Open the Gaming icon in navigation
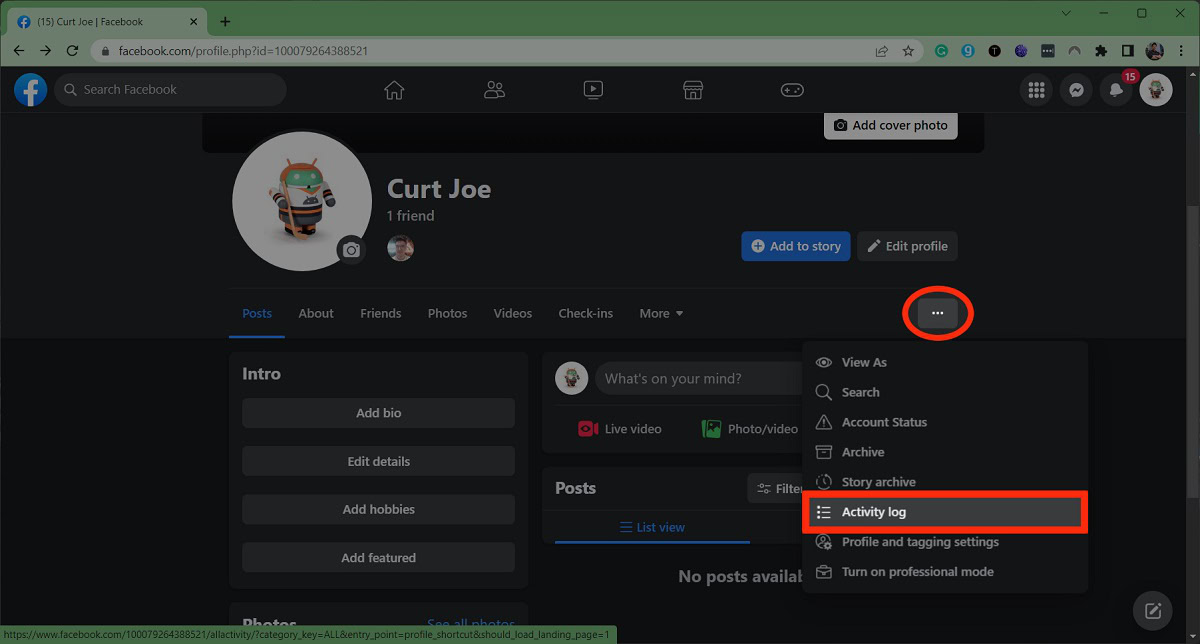This screenshot has width=1200, height=644. (x=792, y=90)
